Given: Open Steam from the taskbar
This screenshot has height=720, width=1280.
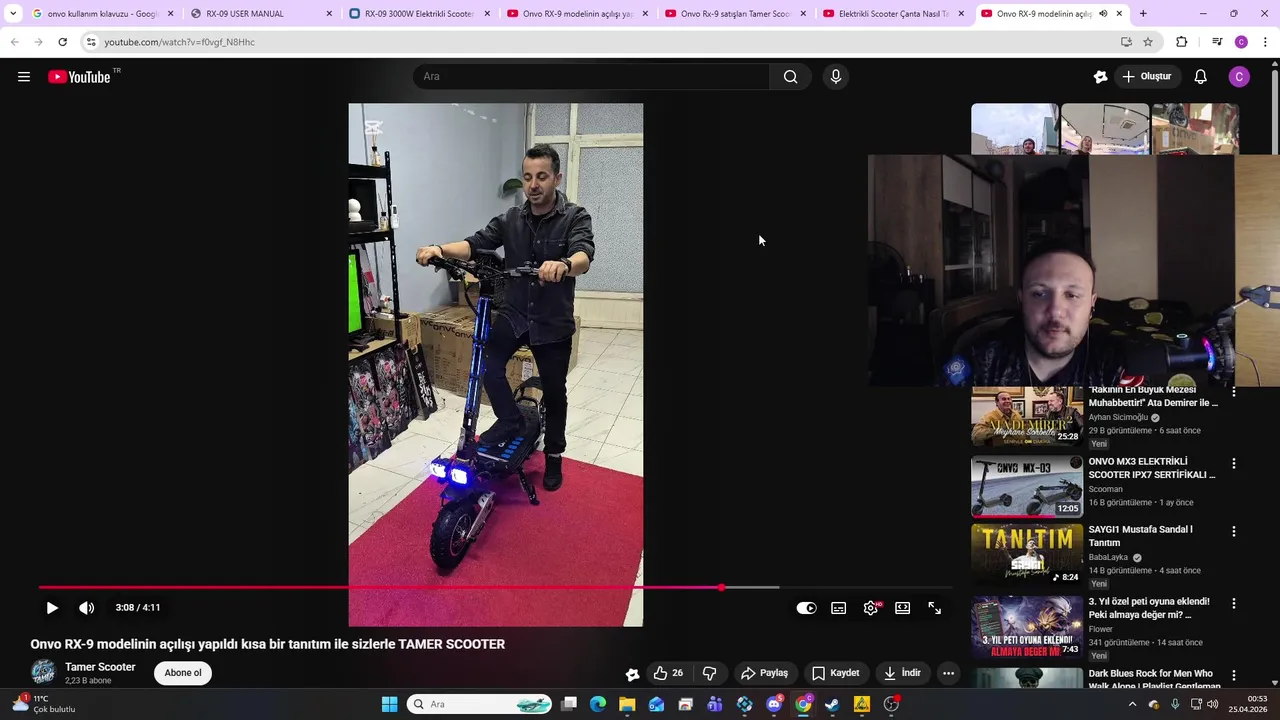Looking at the screenshot, I should pos(832,704).
